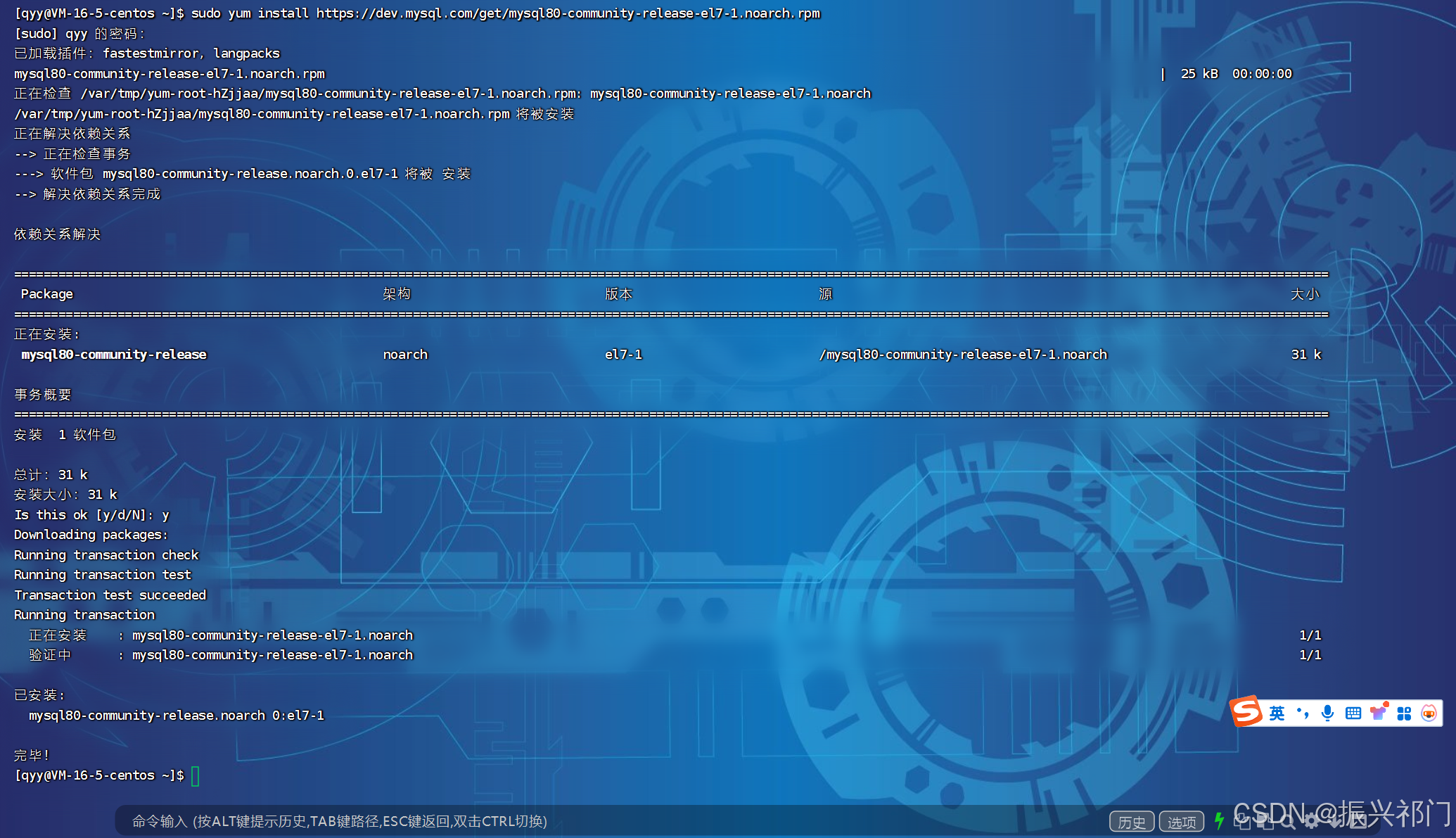This screenshot has height=838, width=1456.
Task: Click the '00:00:00' download time
Action: tap(1262, 74)
